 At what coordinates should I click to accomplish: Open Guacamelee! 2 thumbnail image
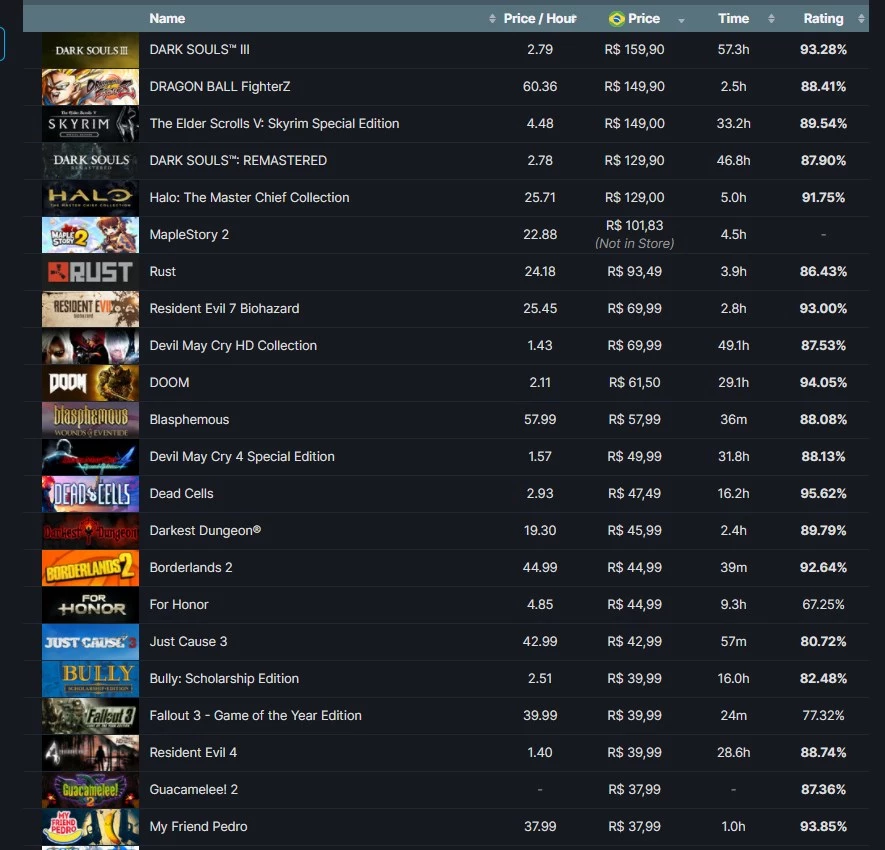pyautogui.click(x=90, y=790)
